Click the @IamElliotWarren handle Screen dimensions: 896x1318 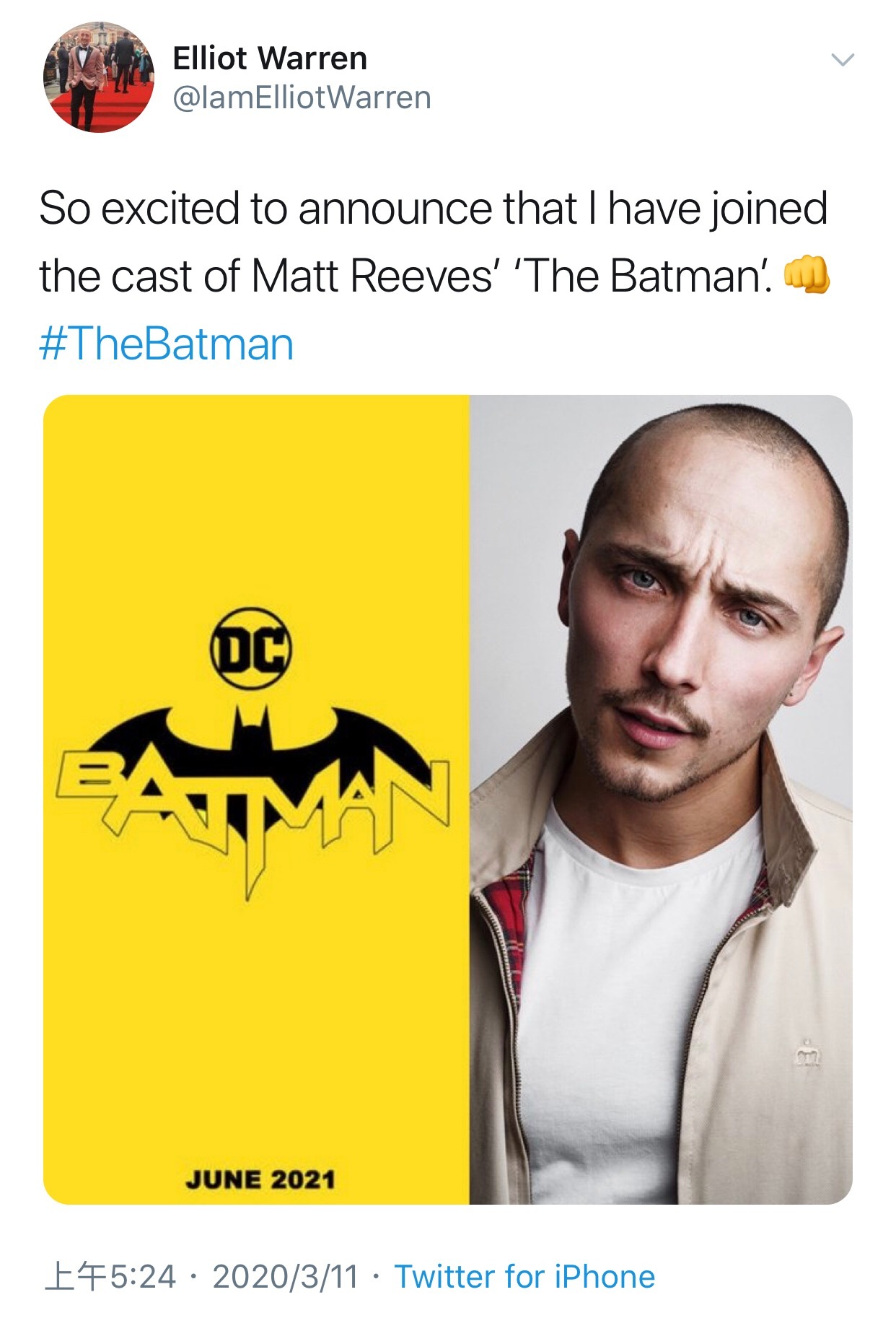click(302, 97)
